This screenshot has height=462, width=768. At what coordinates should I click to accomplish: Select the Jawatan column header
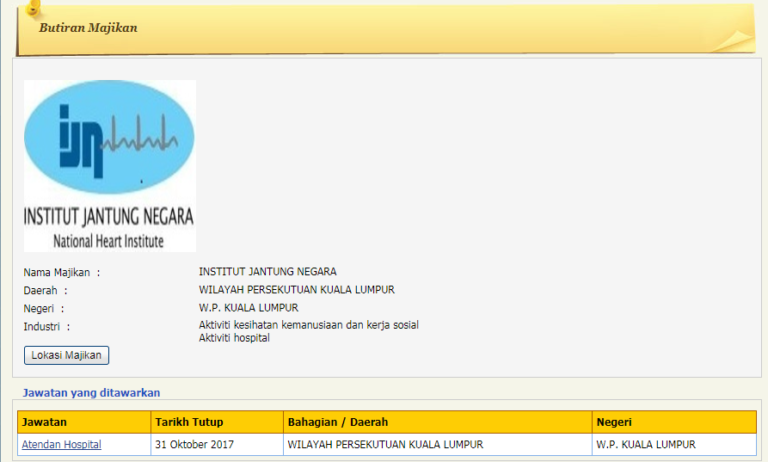click(x=84, y=422)
